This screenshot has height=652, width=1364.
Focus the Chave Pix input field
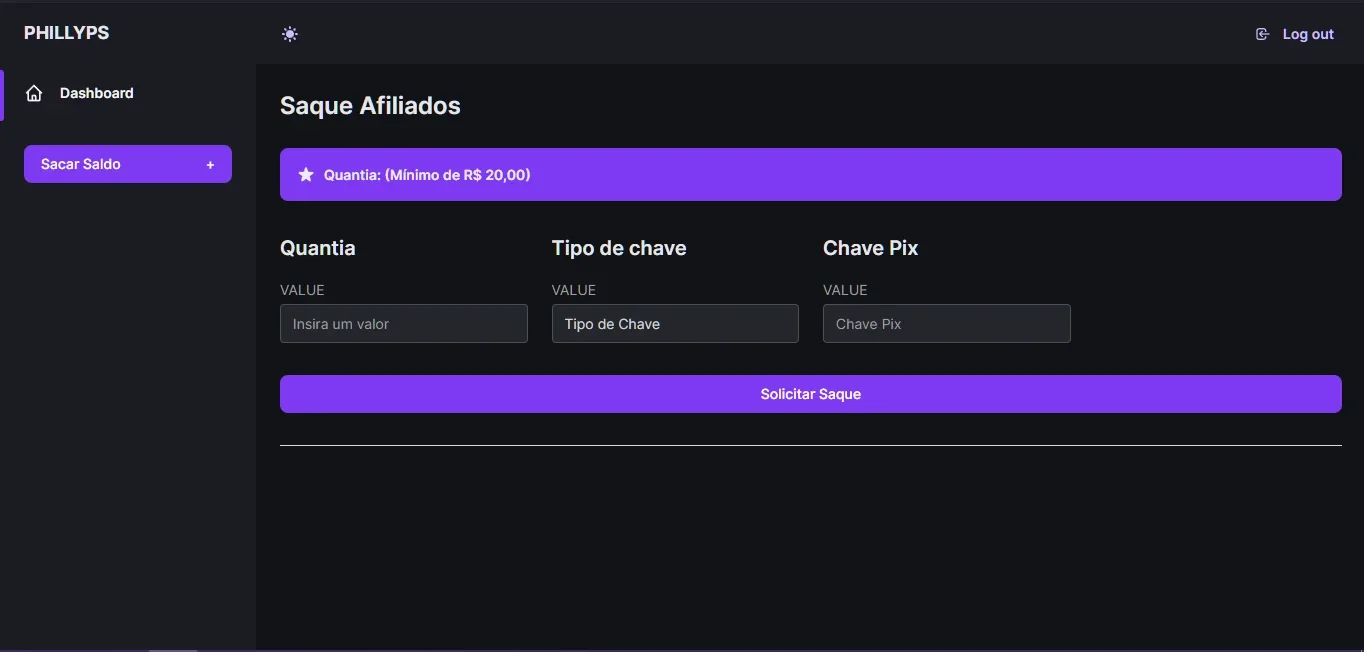coord(947,324)
